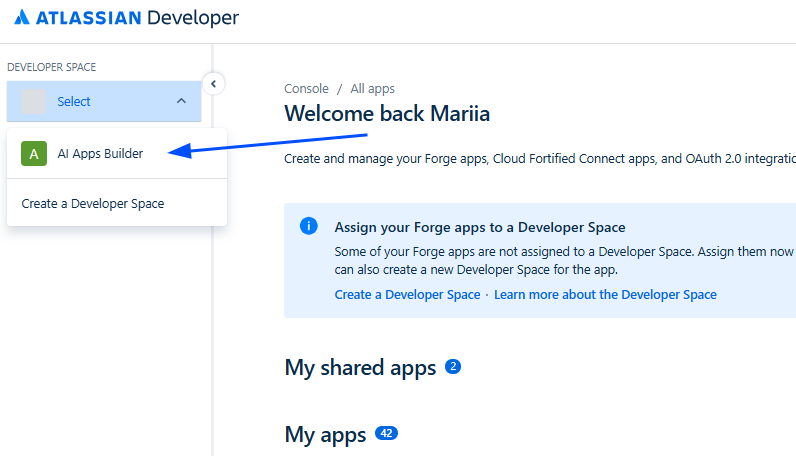Click the Welcome back Mariia heading
Screen dimensions: 796x456
(387, 113)
